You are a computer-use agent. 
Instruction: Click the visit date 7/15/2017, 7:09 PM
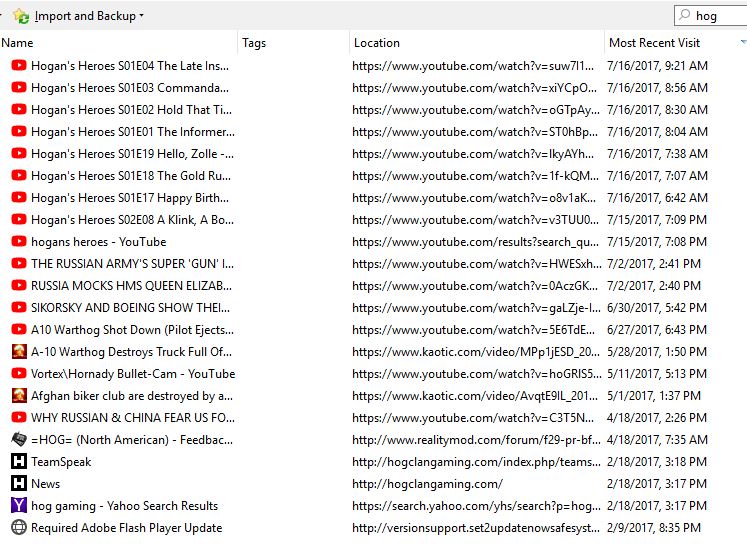point(657,220)
